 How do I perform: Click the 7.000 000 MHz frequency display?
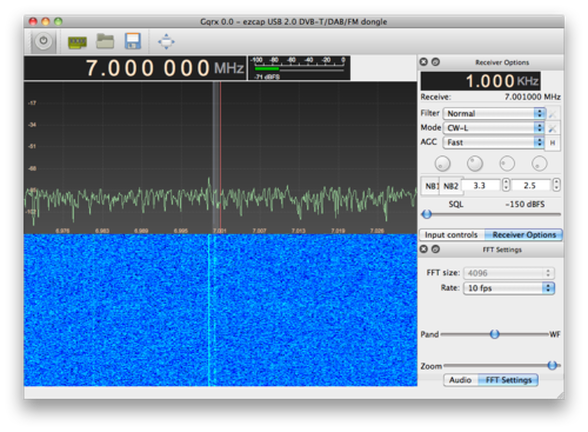(135, 68)
